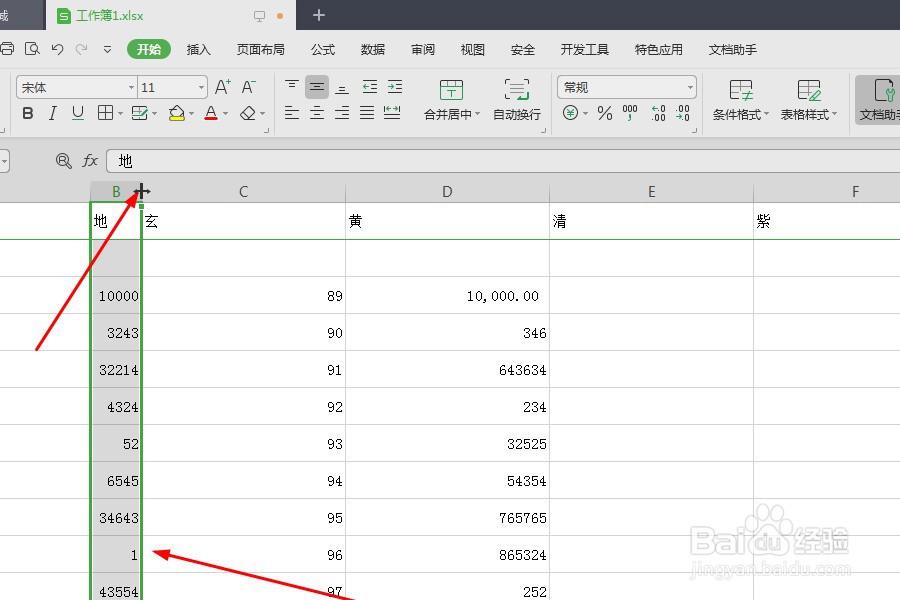Open the 页面布局 ribbon tab

[261, 49]
